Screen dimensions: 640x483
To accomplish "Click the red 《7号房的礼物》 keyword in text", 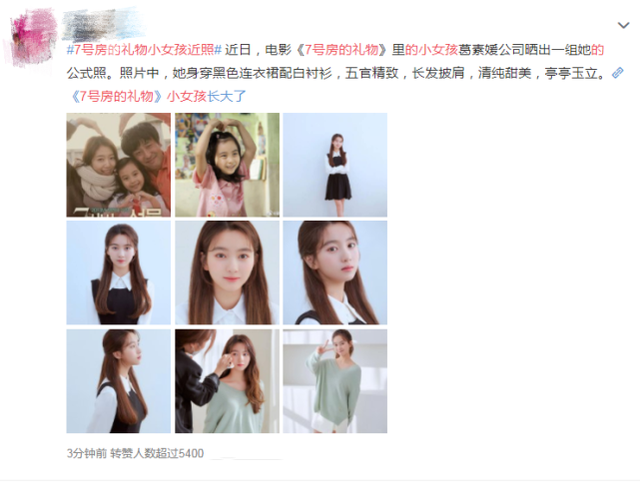I will tap(342, 50).
